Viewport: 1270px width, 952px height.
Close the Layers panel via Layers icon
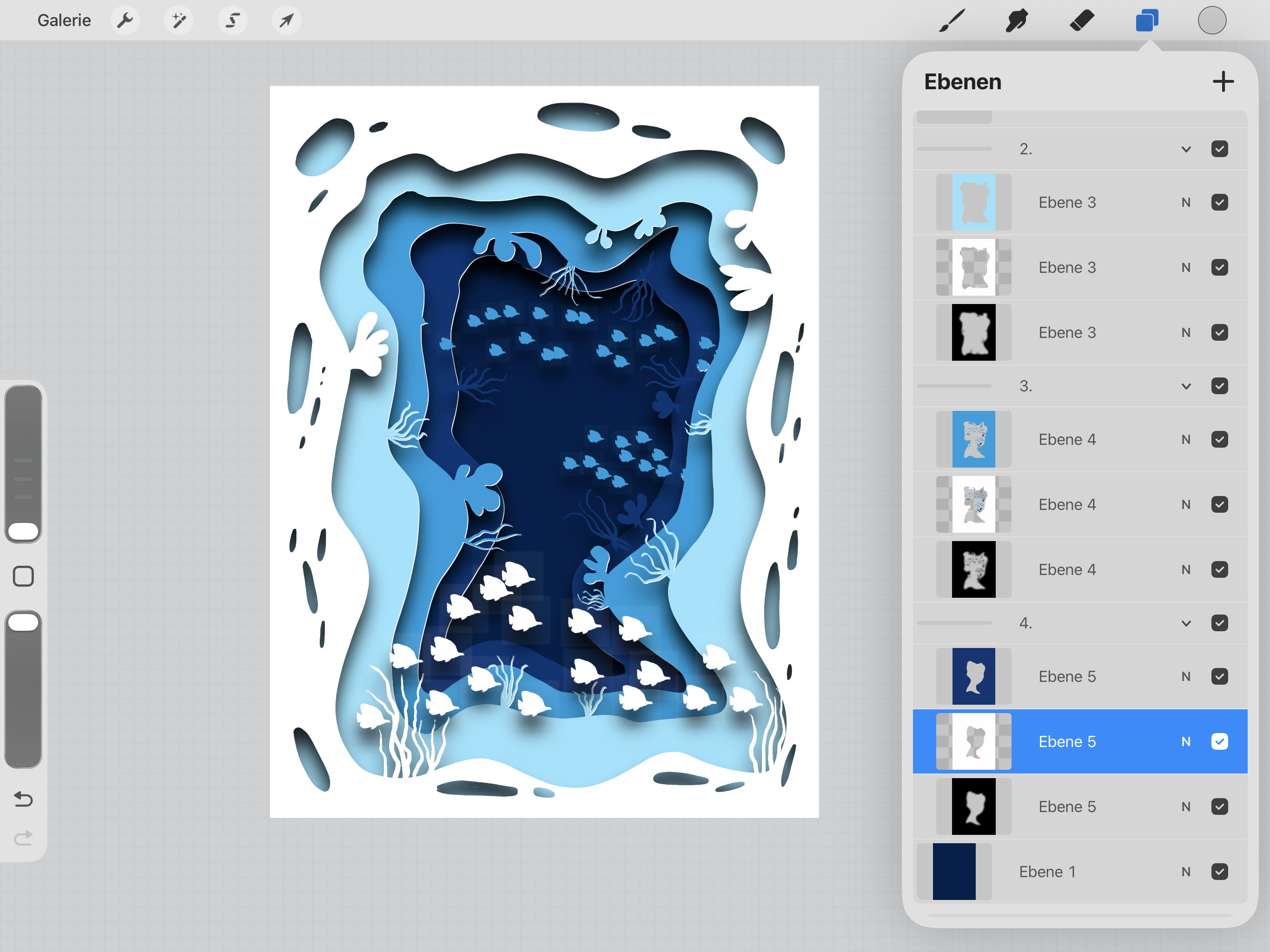tap(1146, 20)
